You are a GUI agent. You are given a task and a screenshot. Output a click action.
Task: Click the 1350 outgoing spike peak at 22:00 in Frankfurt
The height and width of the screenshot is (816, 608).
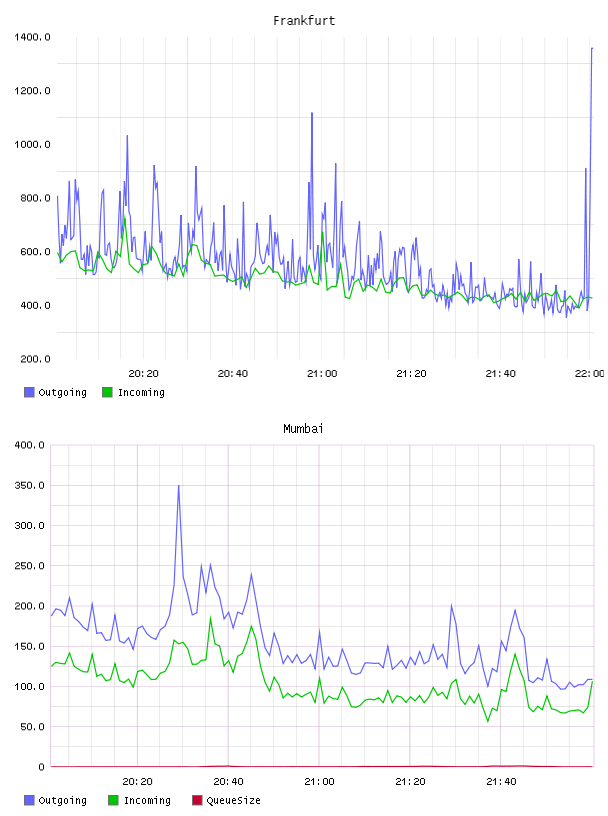pyautogui.click(x=592, y=48)
